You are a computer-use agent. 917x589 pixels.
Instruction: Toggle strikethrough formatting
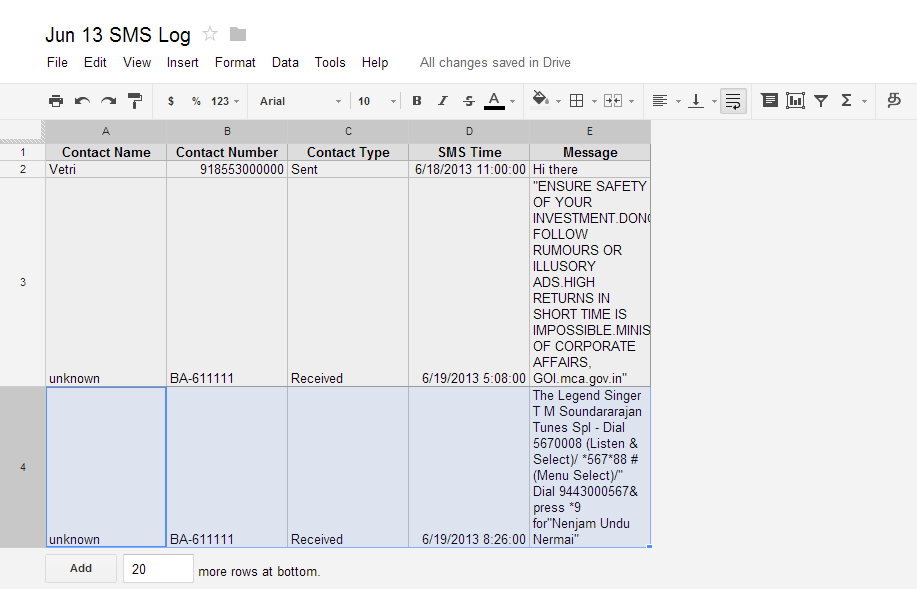click(469, 101)
